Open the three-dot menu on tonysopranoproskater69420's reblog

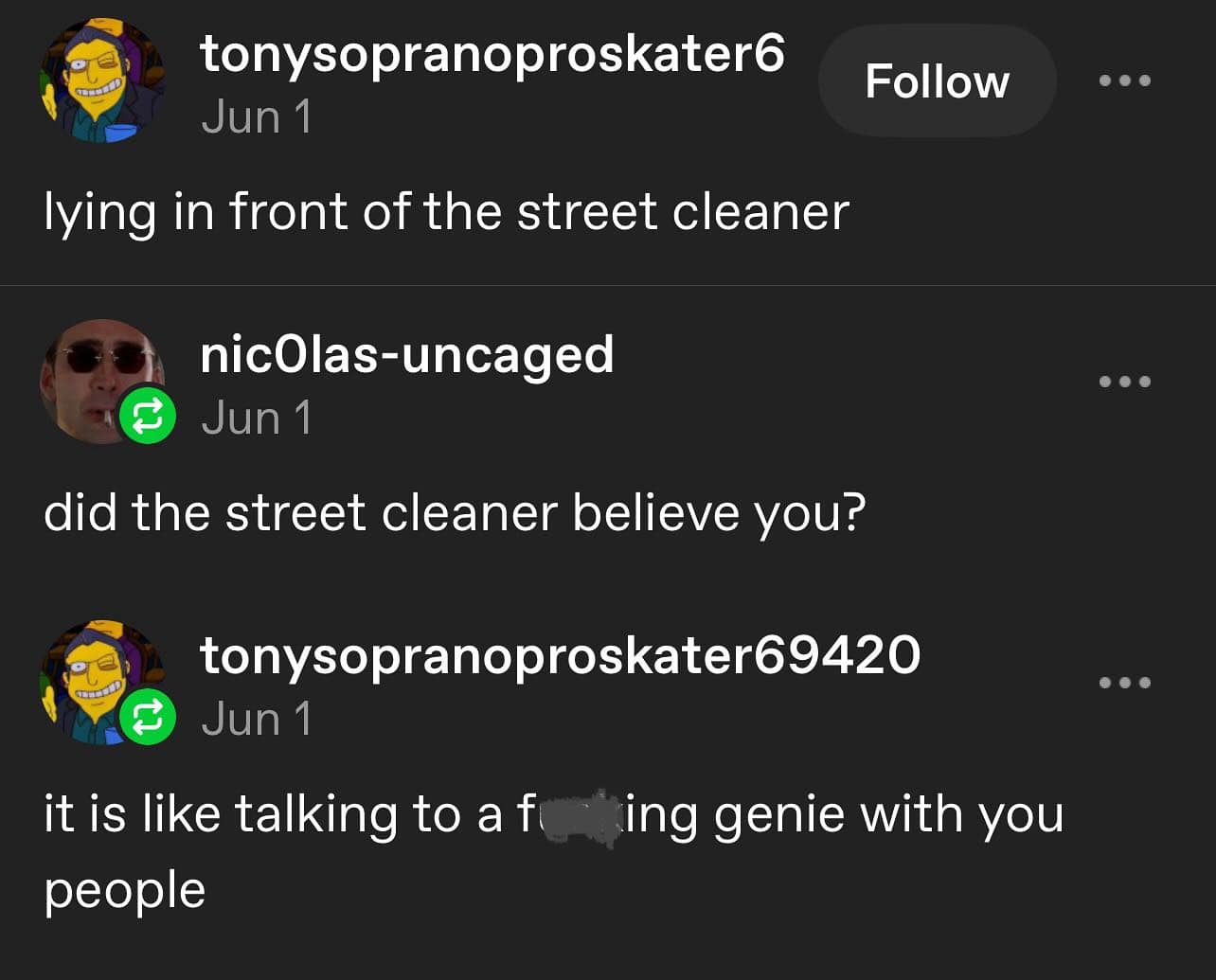[1124, 683]
